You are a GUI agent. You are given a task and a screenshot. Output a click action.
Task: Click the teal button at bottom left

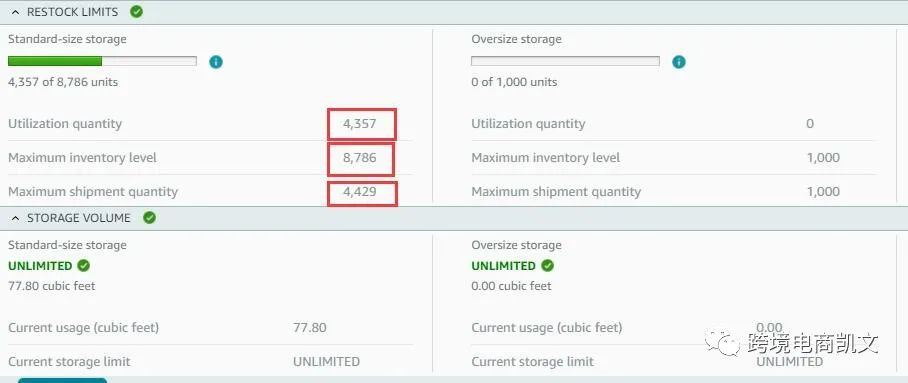[63, 380]
